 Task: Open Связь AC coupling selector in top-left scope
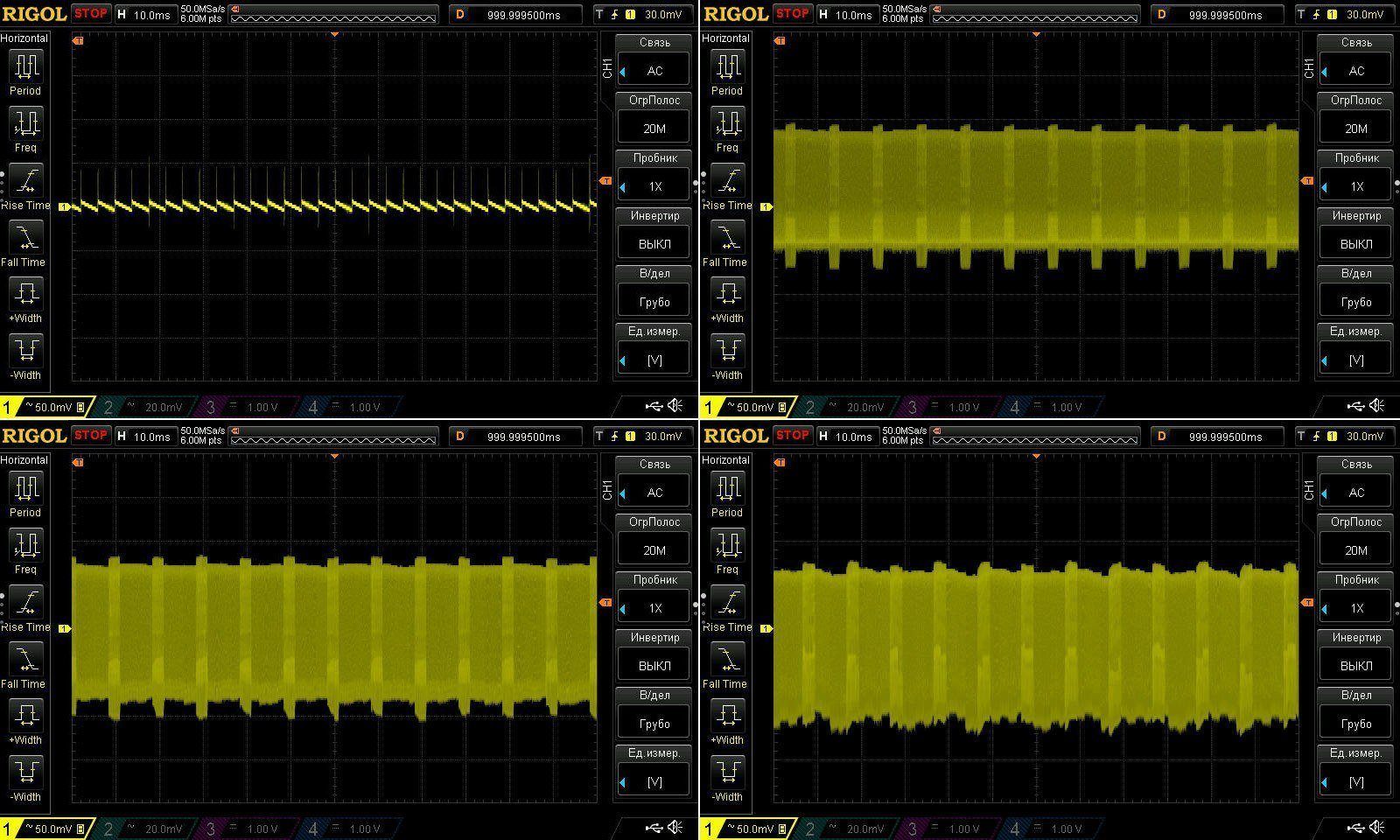pos(654,71)
